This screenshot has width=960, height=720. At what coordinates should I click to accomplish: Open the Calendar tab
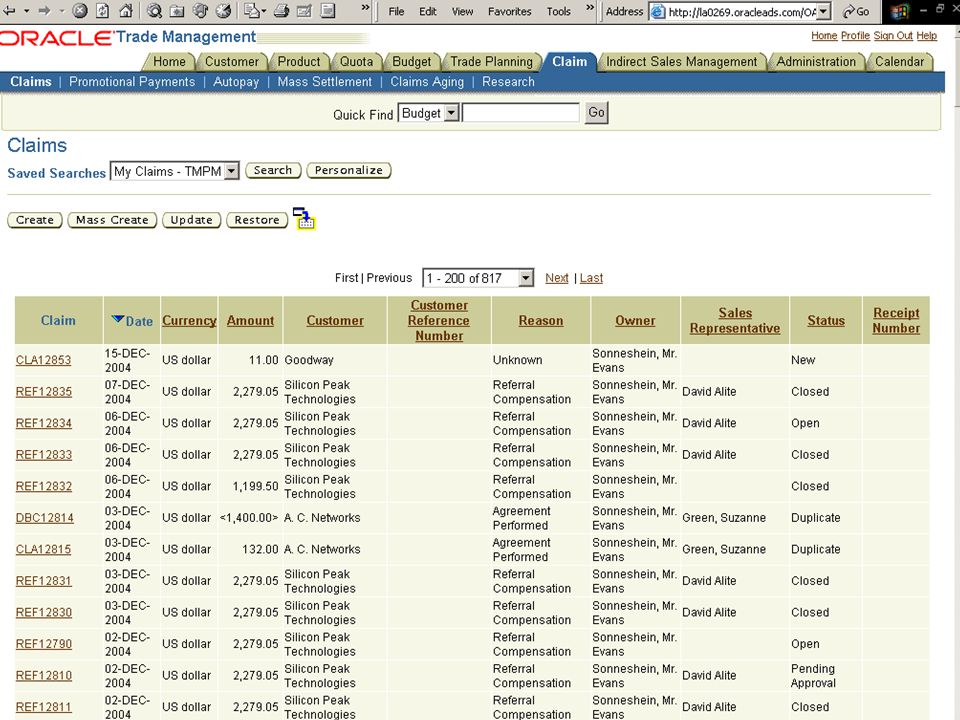(x=899, y=62)
